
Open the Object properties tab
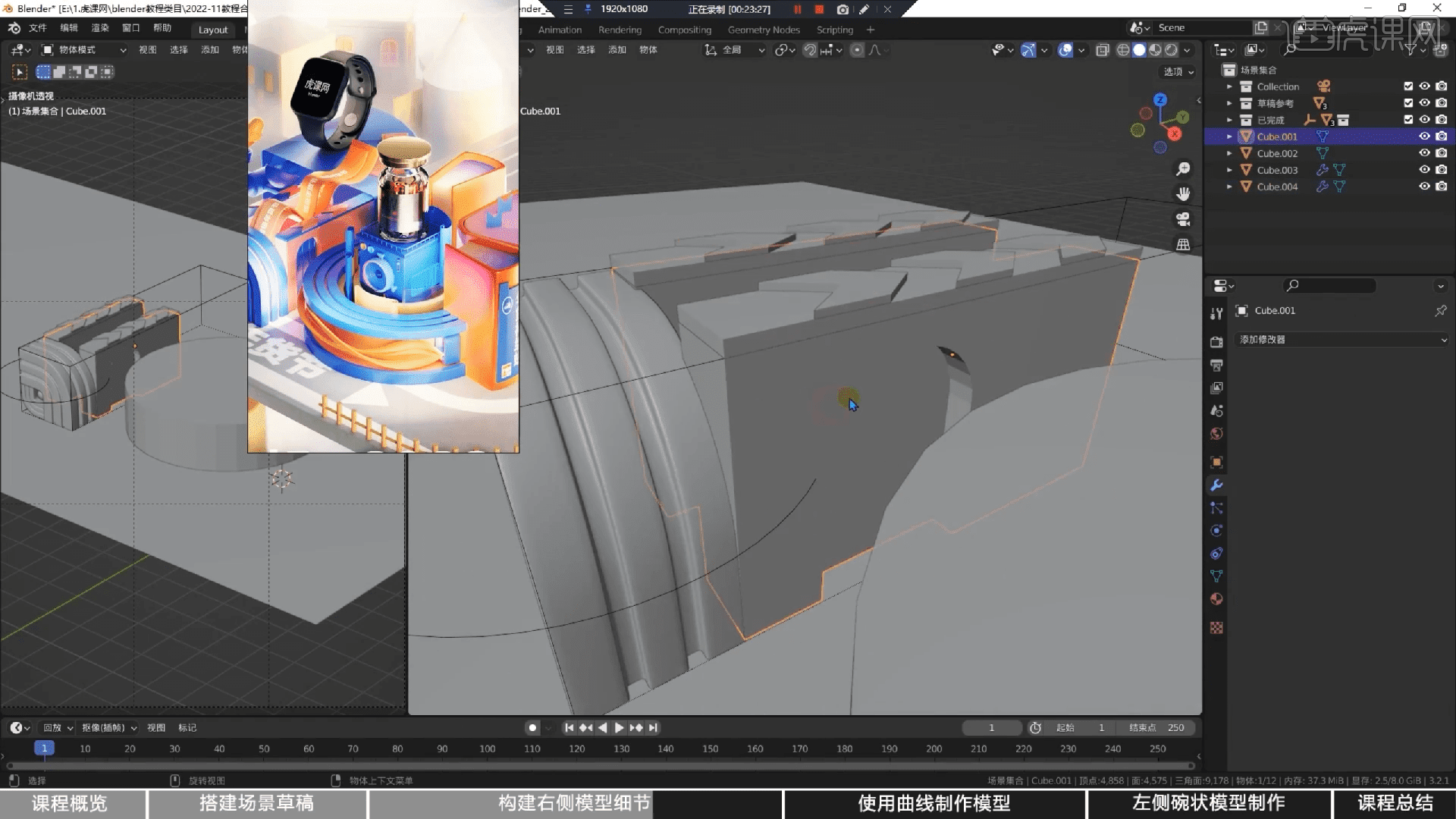coord(1216,462)
